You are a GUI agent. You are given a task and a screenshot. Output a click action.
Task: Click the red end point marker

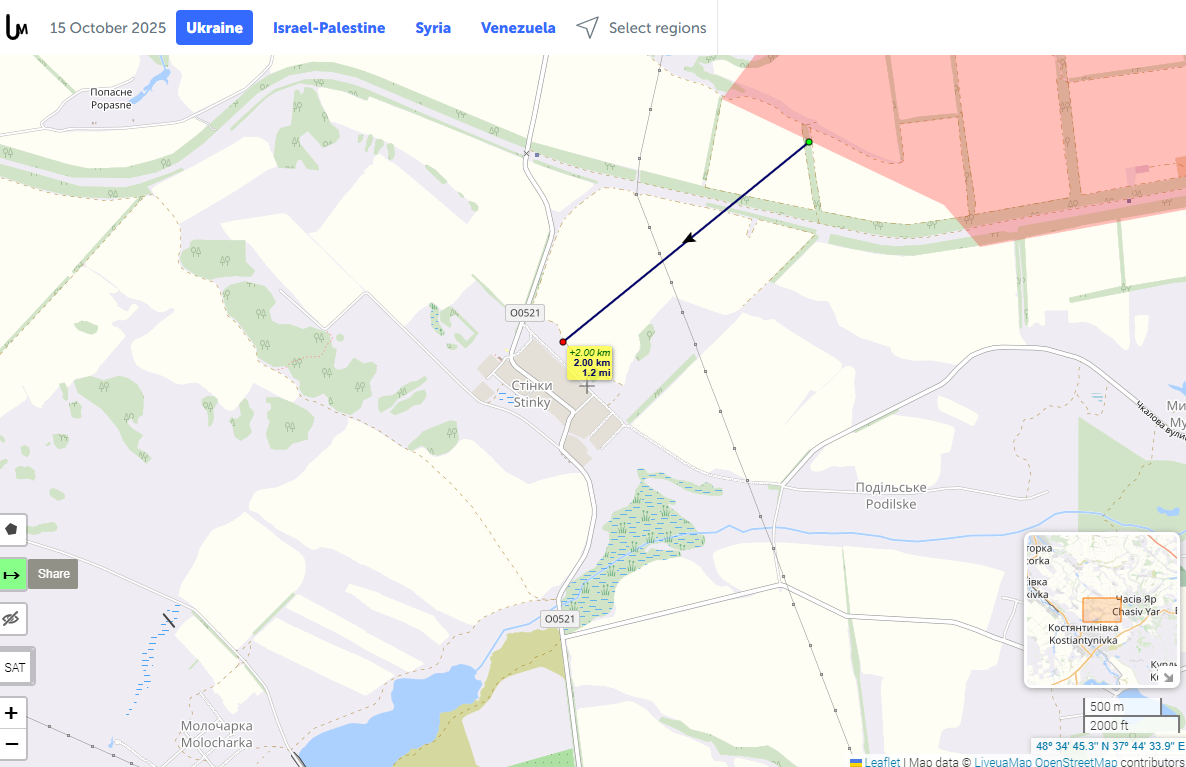(563, 342)
